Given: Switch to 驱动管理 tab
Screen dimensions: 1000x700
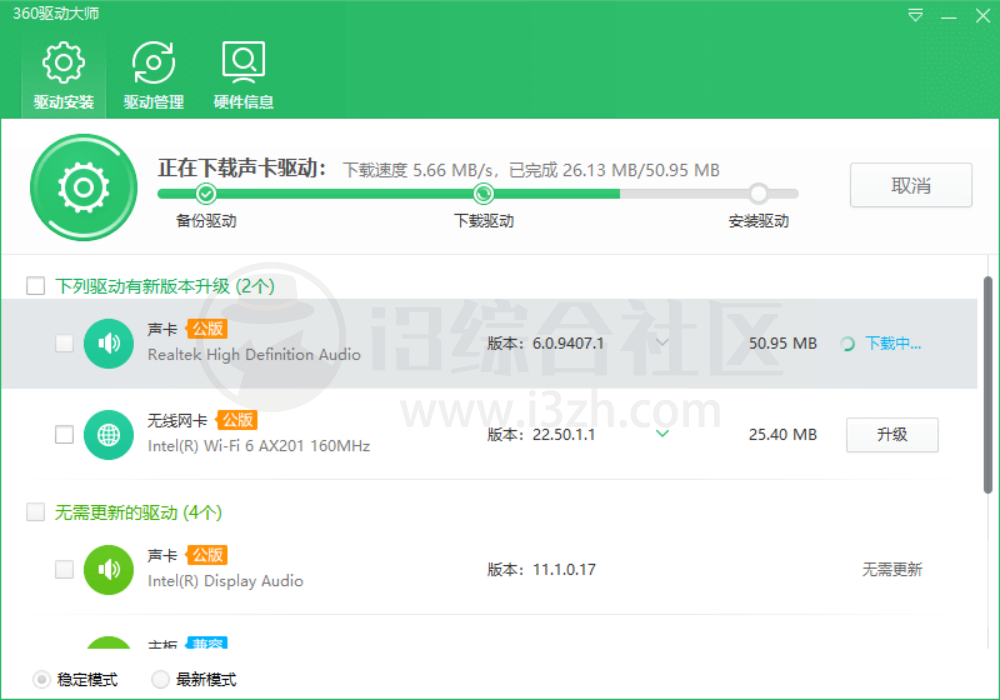Looking at the screenshot, I should click(154, 77).
